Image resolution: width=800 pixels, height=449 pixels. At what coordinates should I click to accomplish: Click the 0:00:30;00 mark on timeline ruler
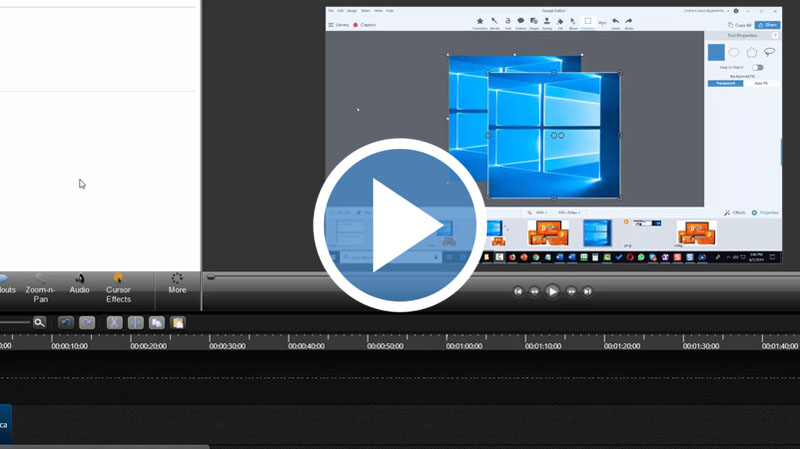click(x=227, y=346)
